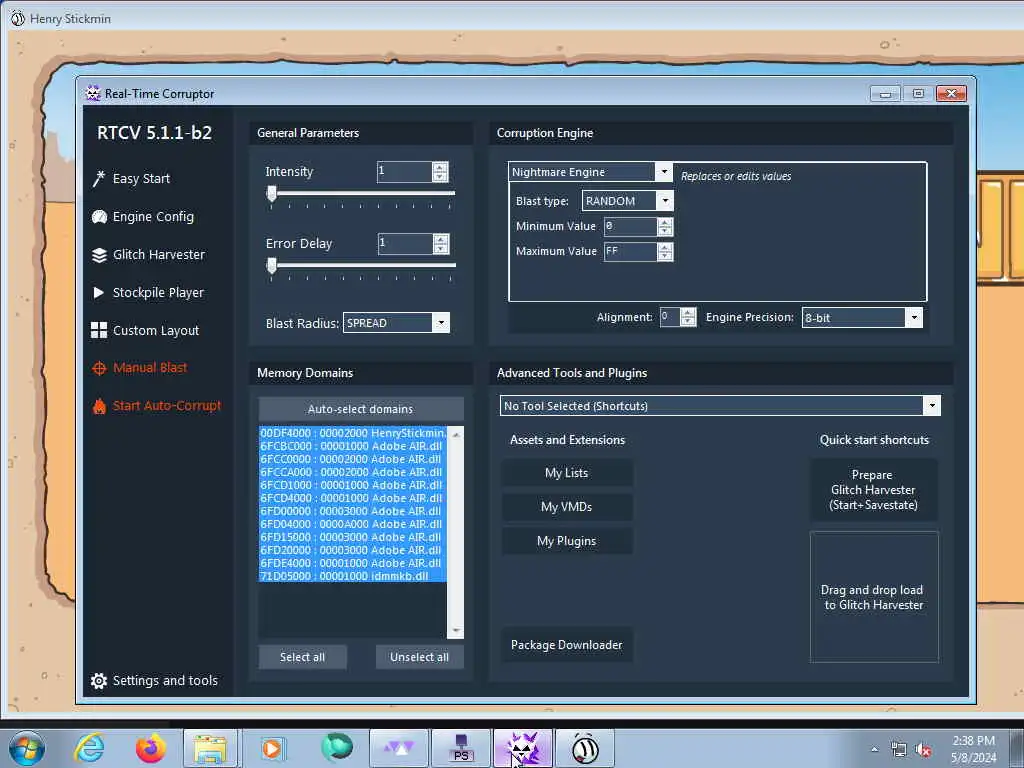Viewport: 1024px width, 768px height.
Task: Launch Internet Explorer from taskbar
Action: 89,748
